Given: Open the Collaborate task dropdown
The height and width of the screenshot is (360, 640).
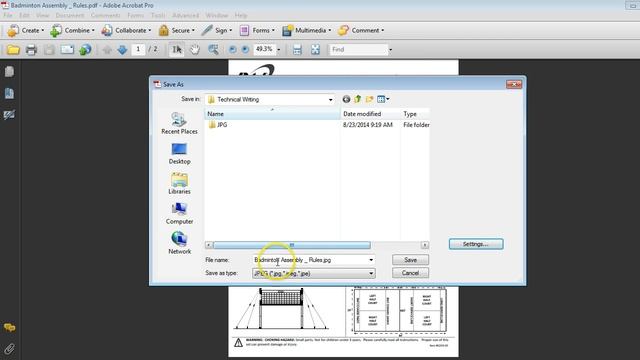Looking at the screenshot, I should [x=126, y=31].
